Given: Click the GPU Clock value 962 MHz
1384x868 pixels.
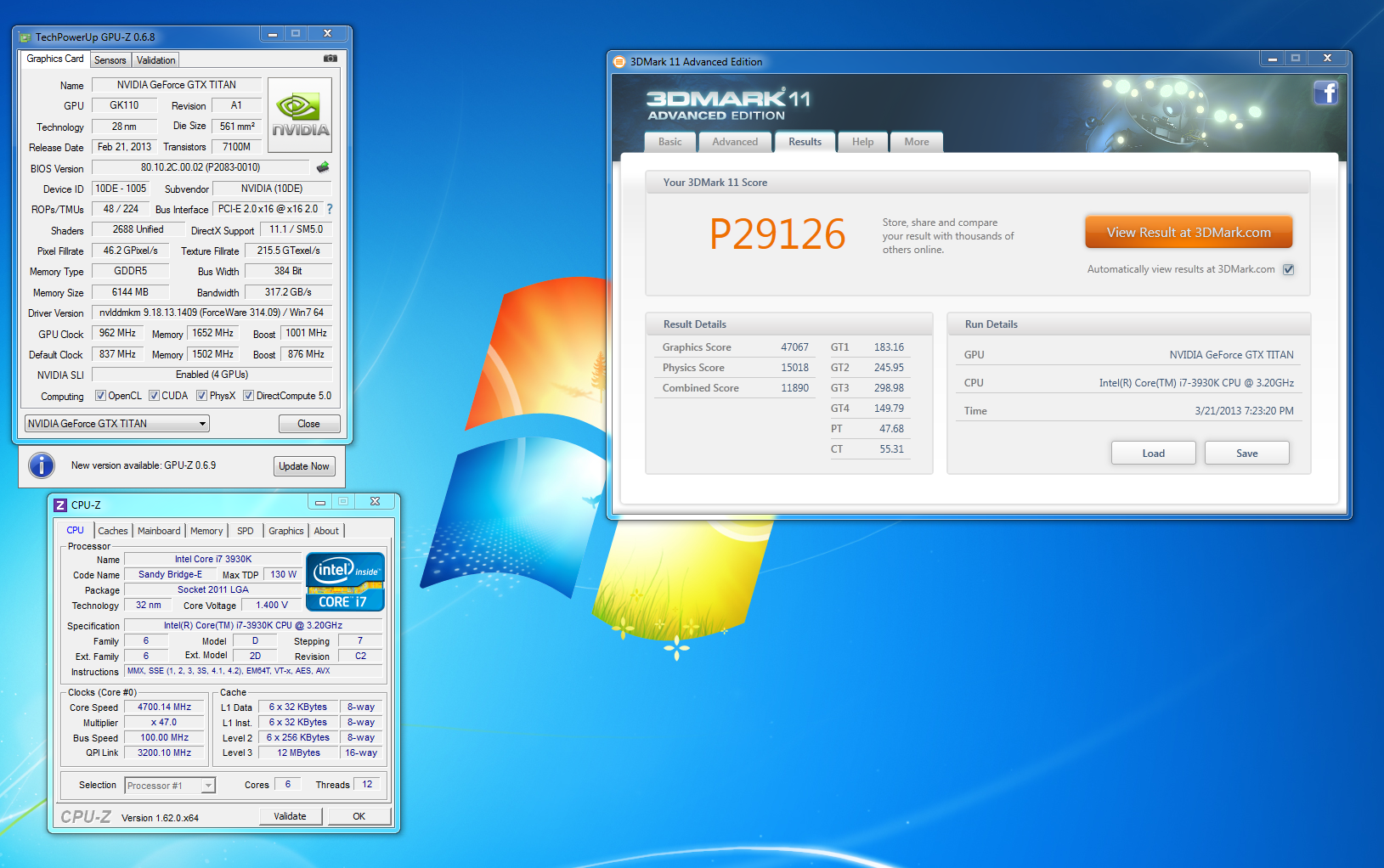Looking at the screenshot, I should (x=117, y=333).
